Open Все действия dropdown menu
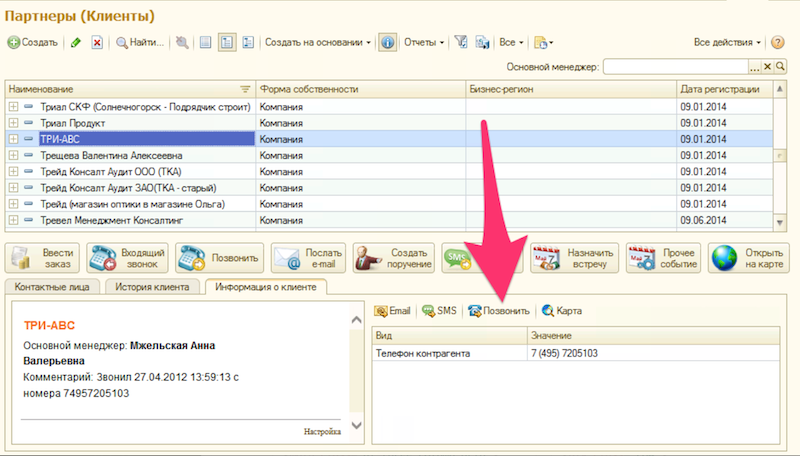 727,43
